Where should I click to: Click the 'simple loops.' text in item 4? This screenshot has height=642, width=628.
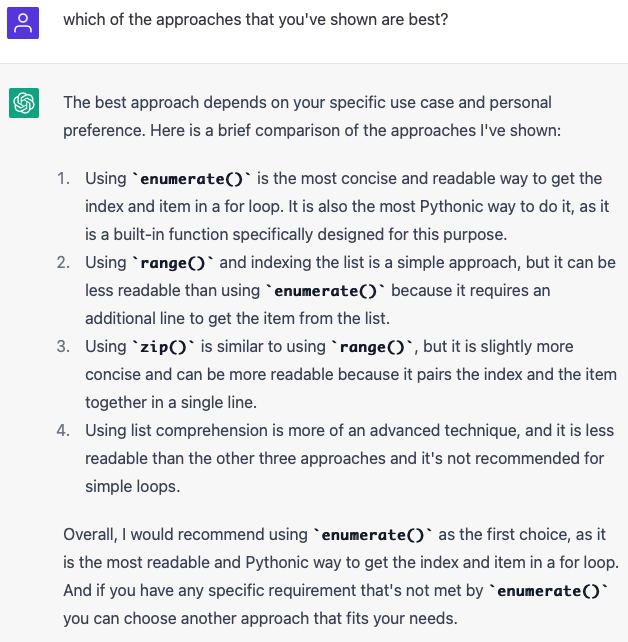[133, 487]
